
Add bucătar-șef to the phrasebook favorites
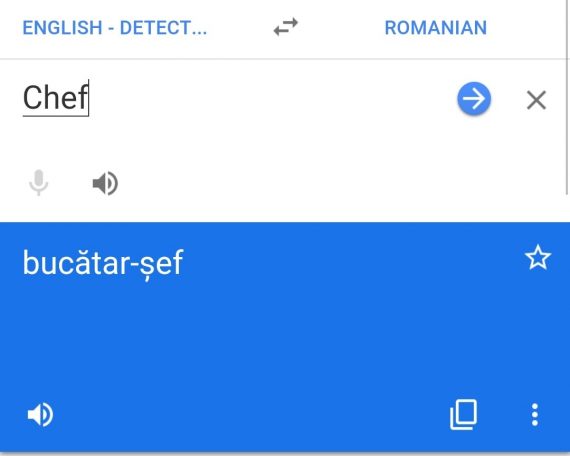pyautogui.click(x=538, y=257)
